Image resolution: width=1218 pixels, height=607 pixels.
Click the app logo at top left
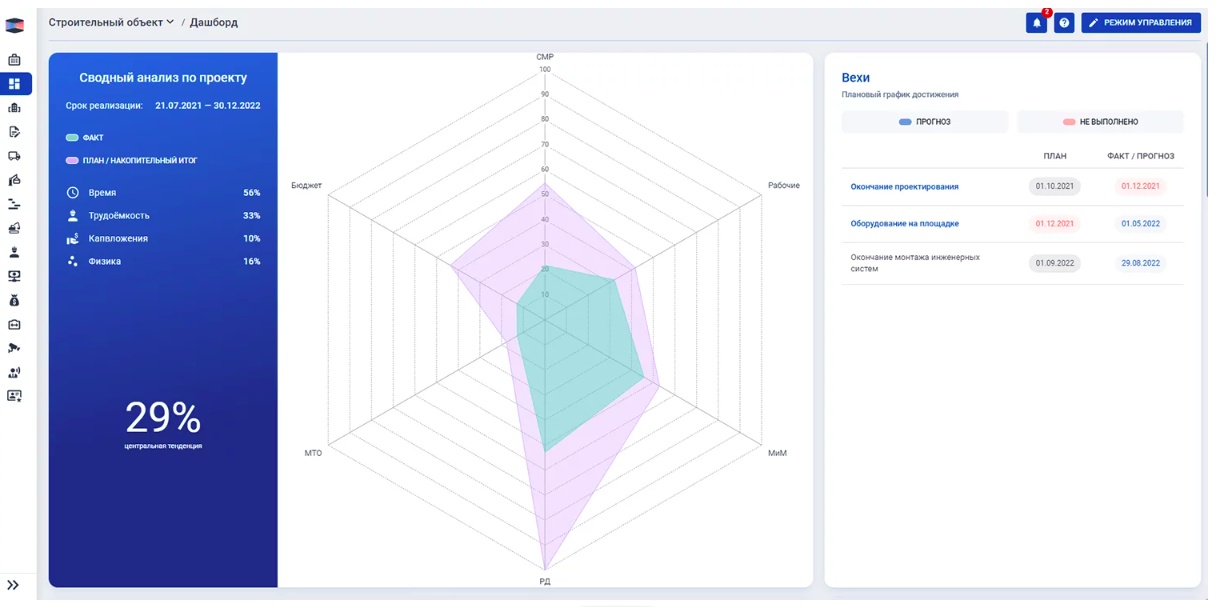coord(14,25)
